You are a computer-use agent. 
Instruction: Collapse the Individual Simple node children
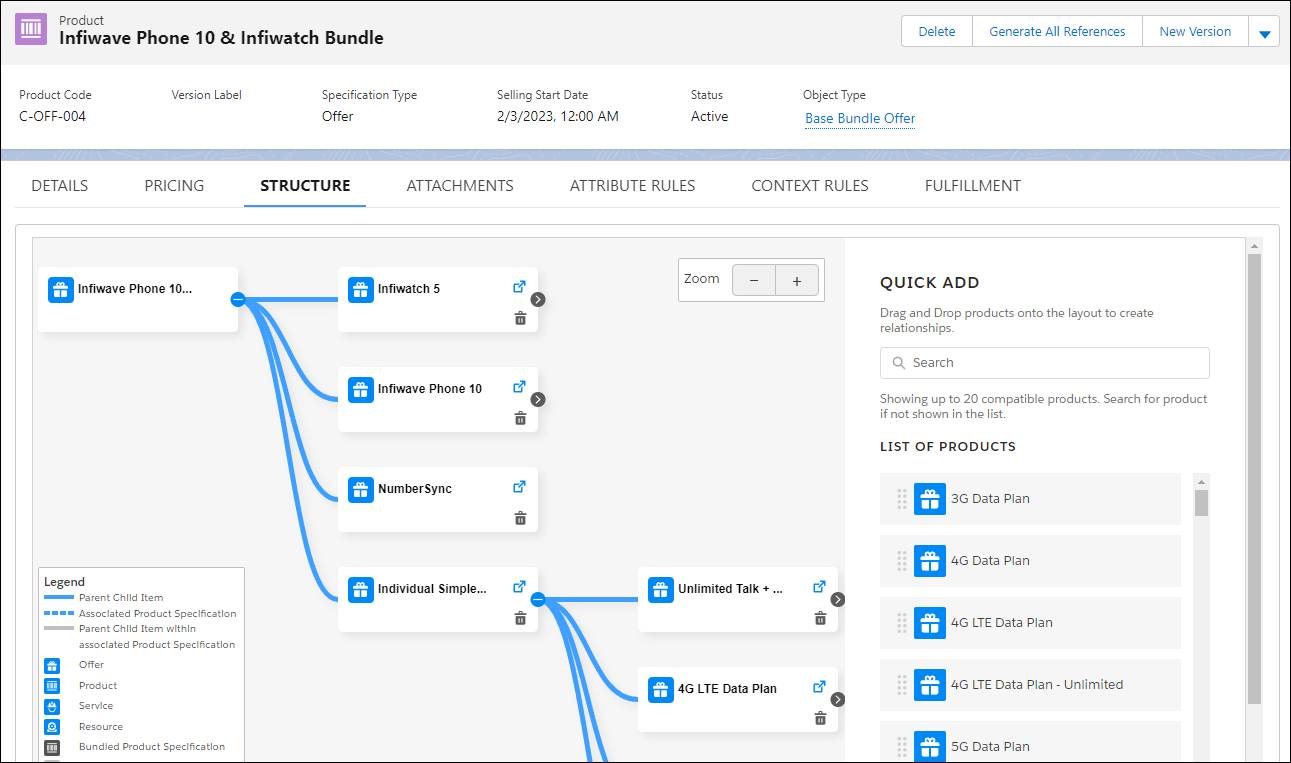(x=538, y=599)
